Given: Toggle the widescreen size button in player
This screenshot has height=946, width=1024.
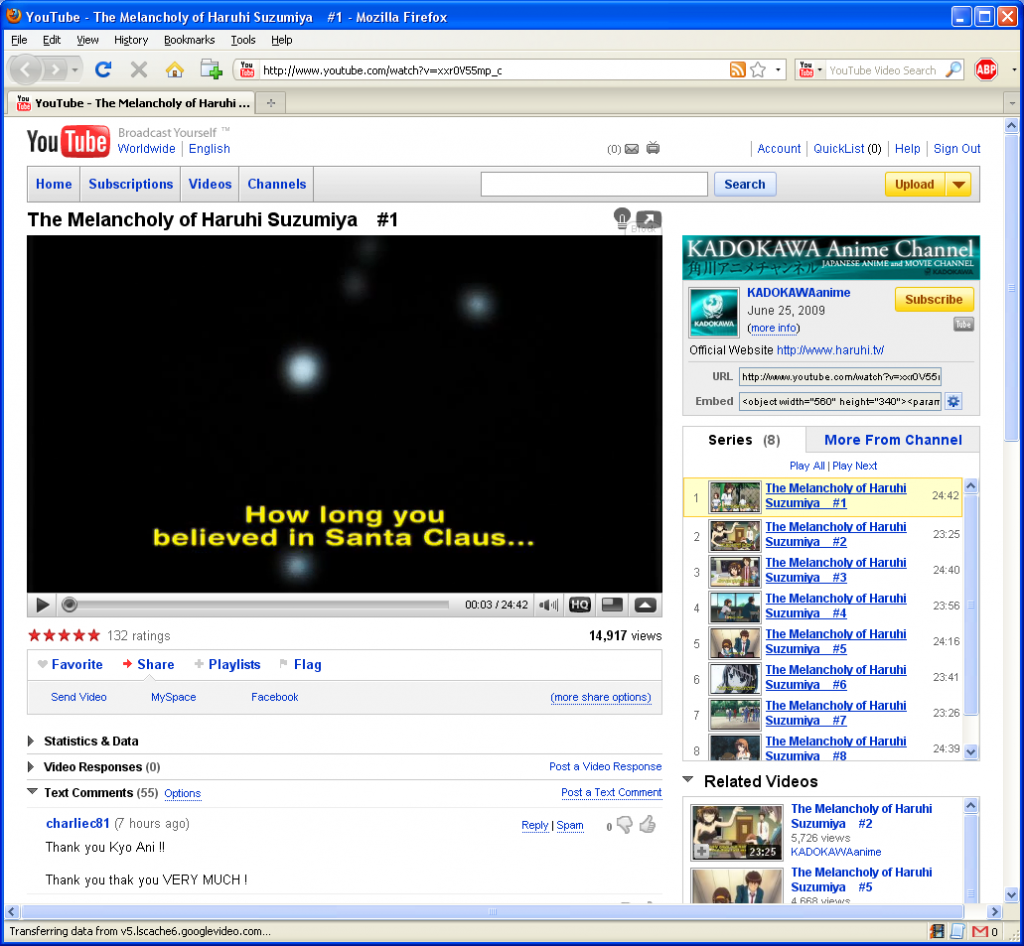Looking at the screenshot, I should 612,605.
